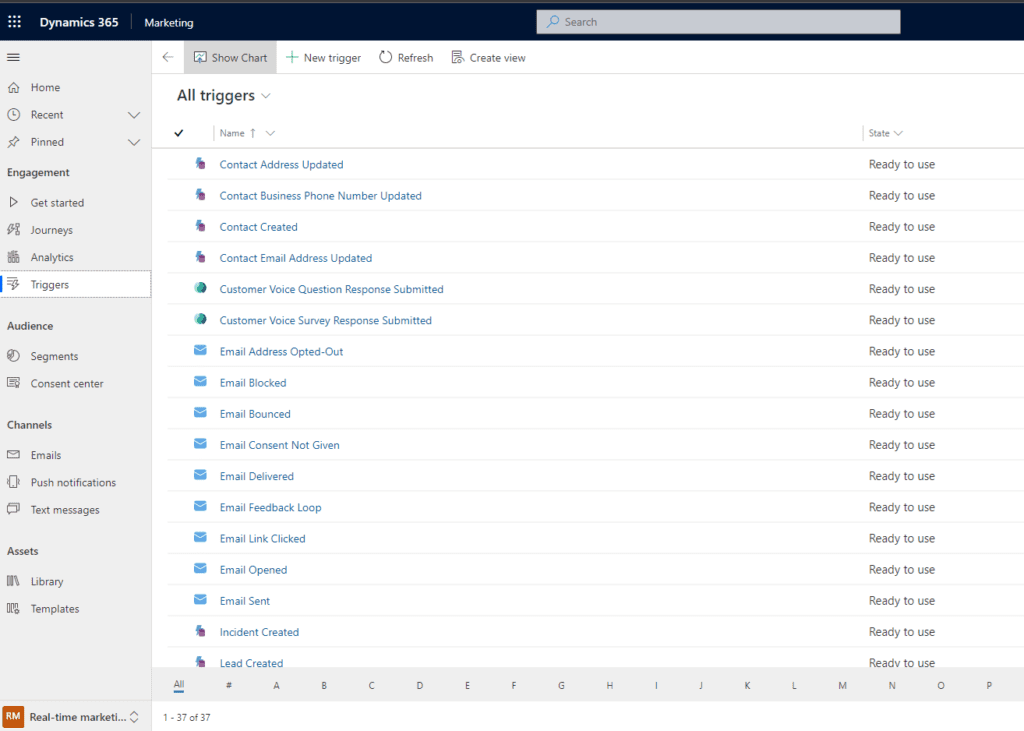Click the Text messages icon
1024x731 pixels.
click(x=14, y=510)
